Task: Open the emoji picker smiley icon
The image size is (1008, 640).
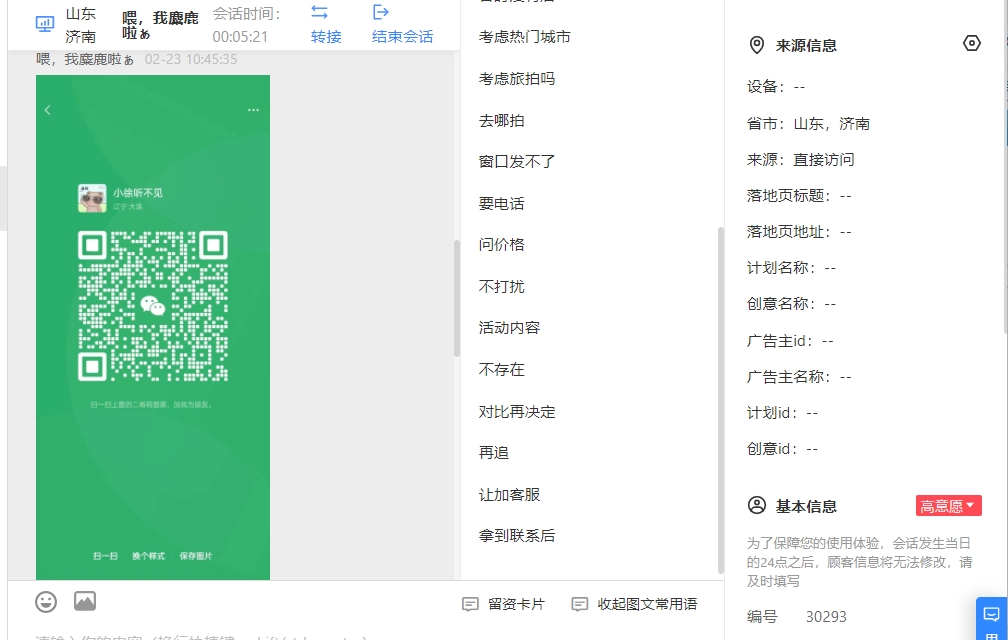Action: tap(46, 602)
